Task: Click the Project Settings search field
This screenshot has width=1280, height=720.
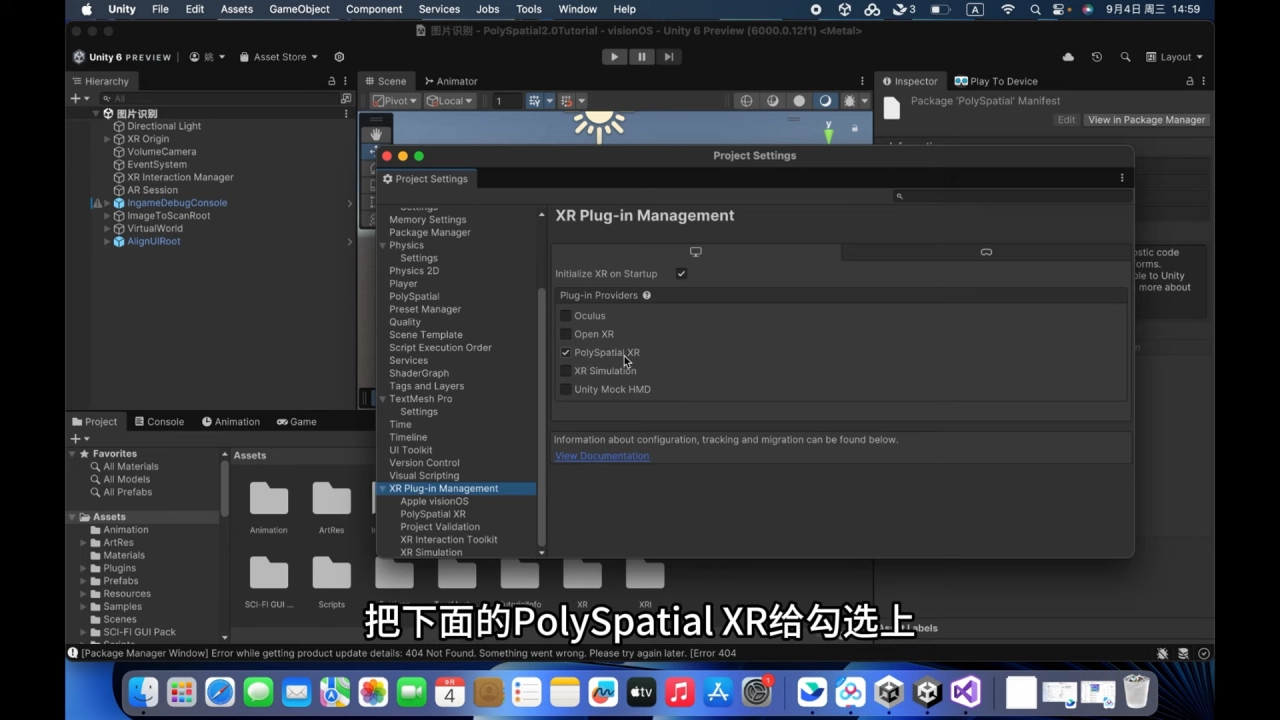Action: click(x=1012, y=197)
